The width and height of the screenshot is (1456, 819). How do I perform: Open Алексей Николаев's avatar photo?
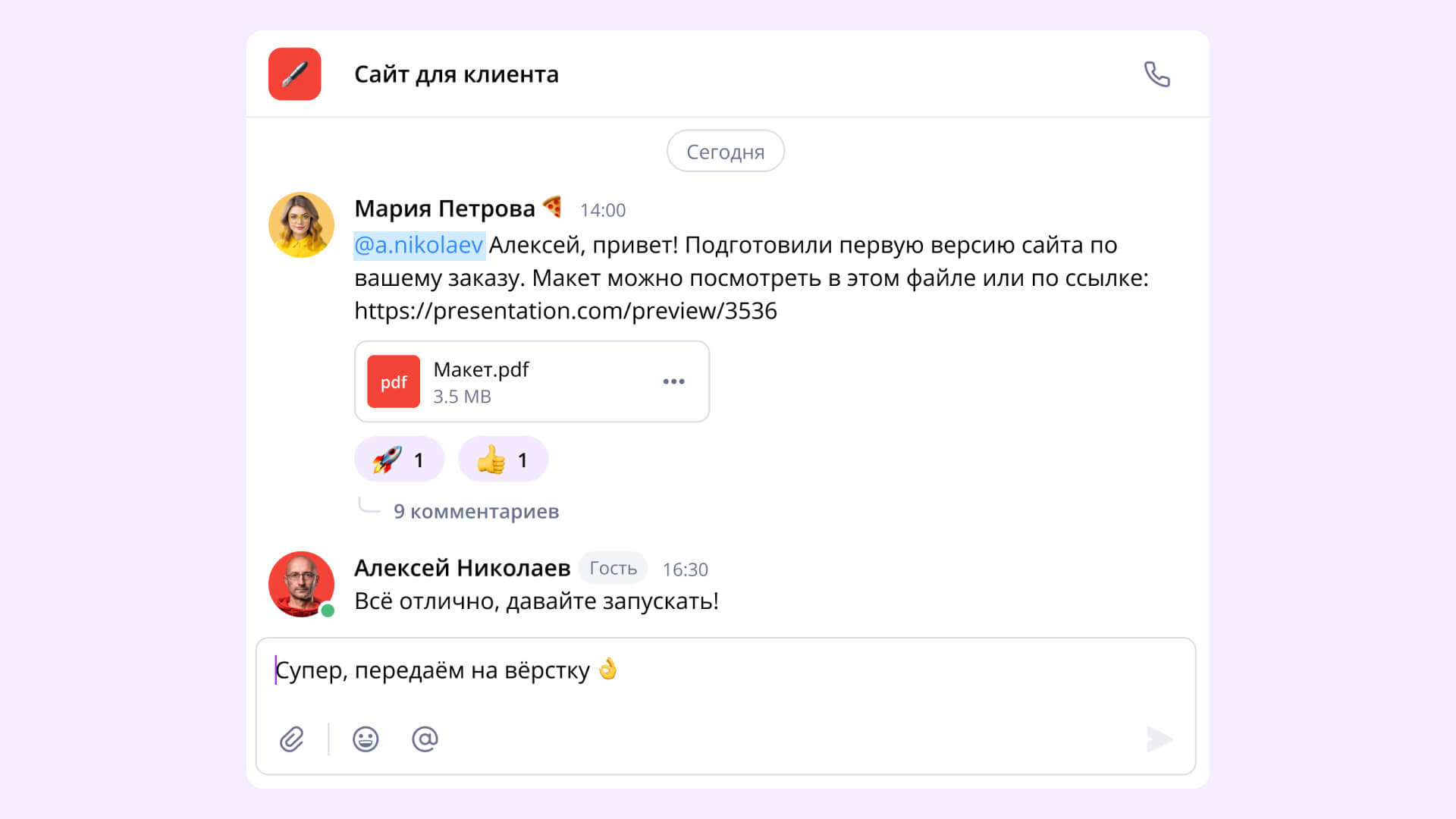pos(301,584)
